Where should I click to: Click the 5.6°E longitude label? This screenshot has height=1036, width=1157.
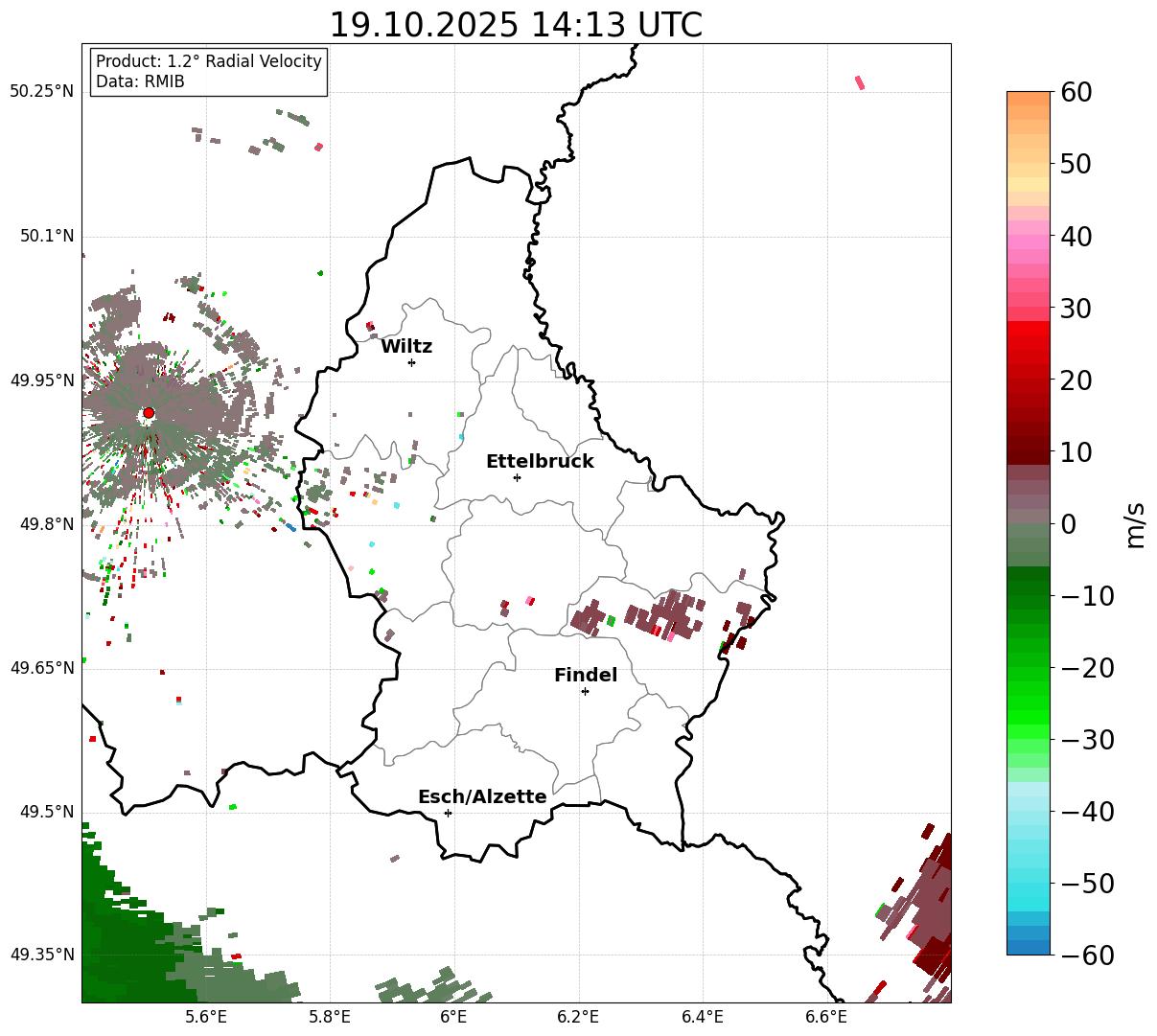(x=206, y=1018)
